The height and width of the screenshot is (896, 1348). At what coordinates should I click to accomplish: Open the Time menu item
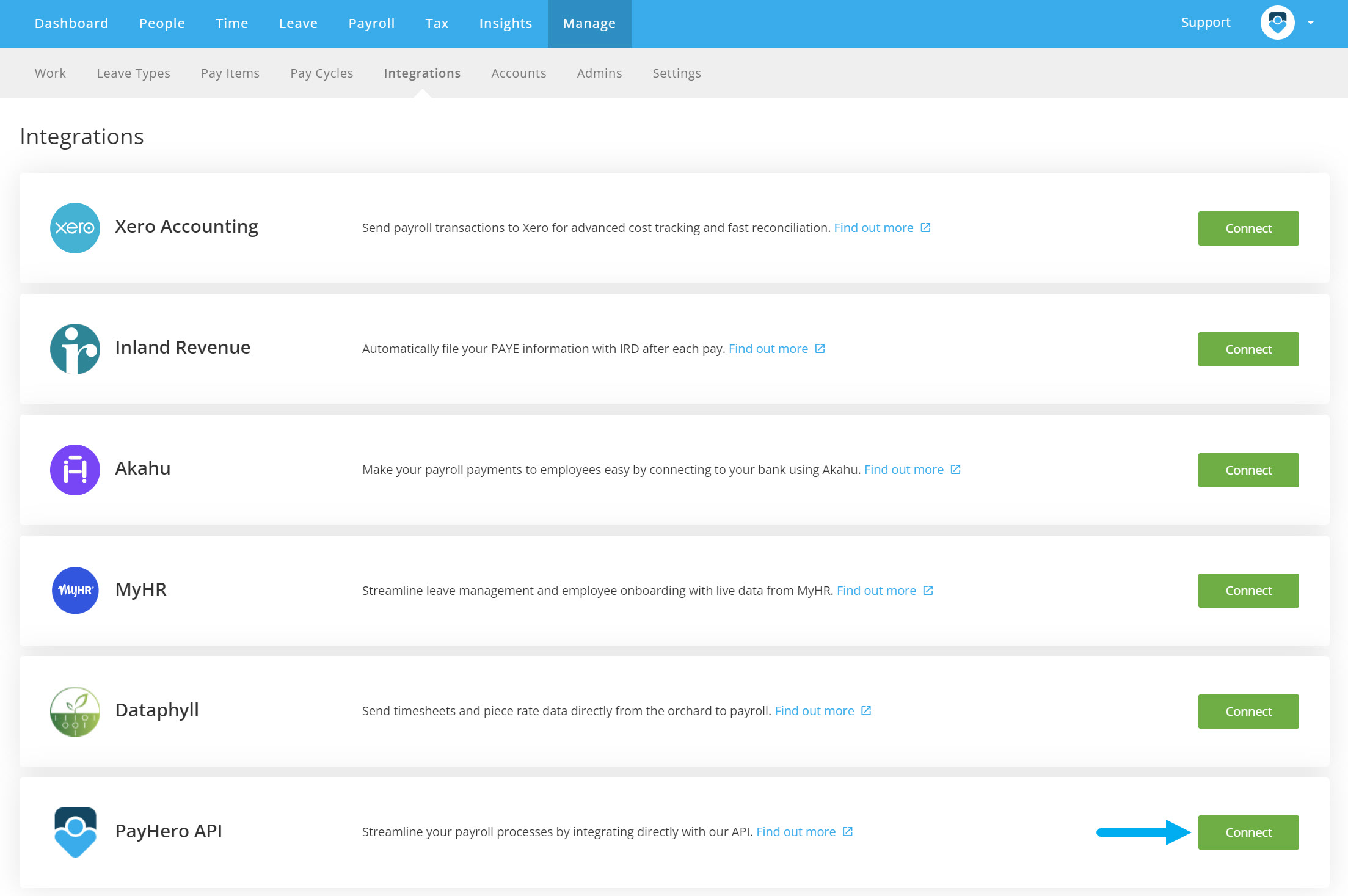coord(232,23)
